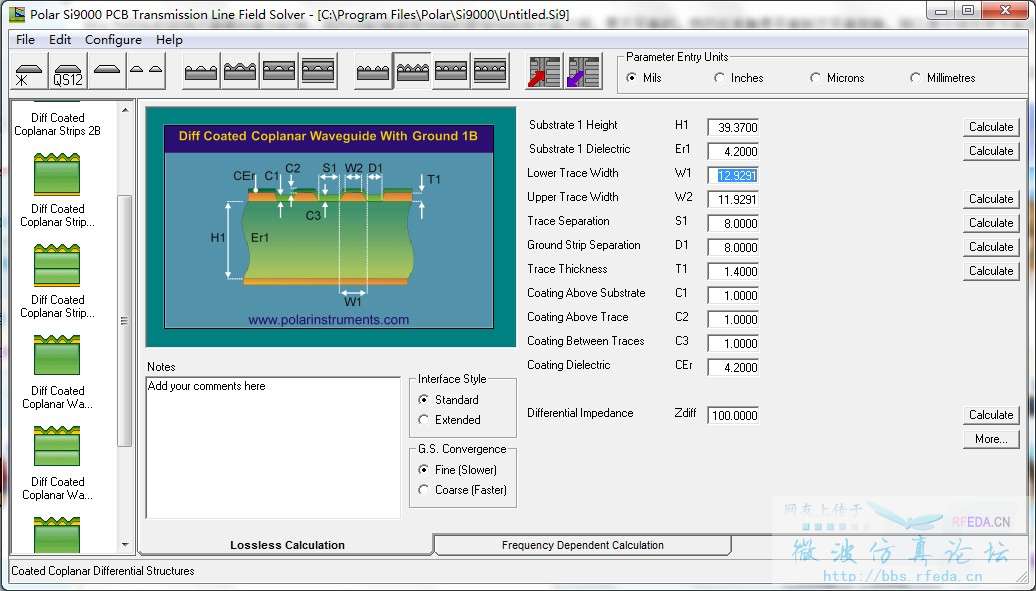Image resolution: width=1036 pixels, height=591 pixels.
Task: Select the two small traces toolbar icon
Action: click(x=147, y=72)
